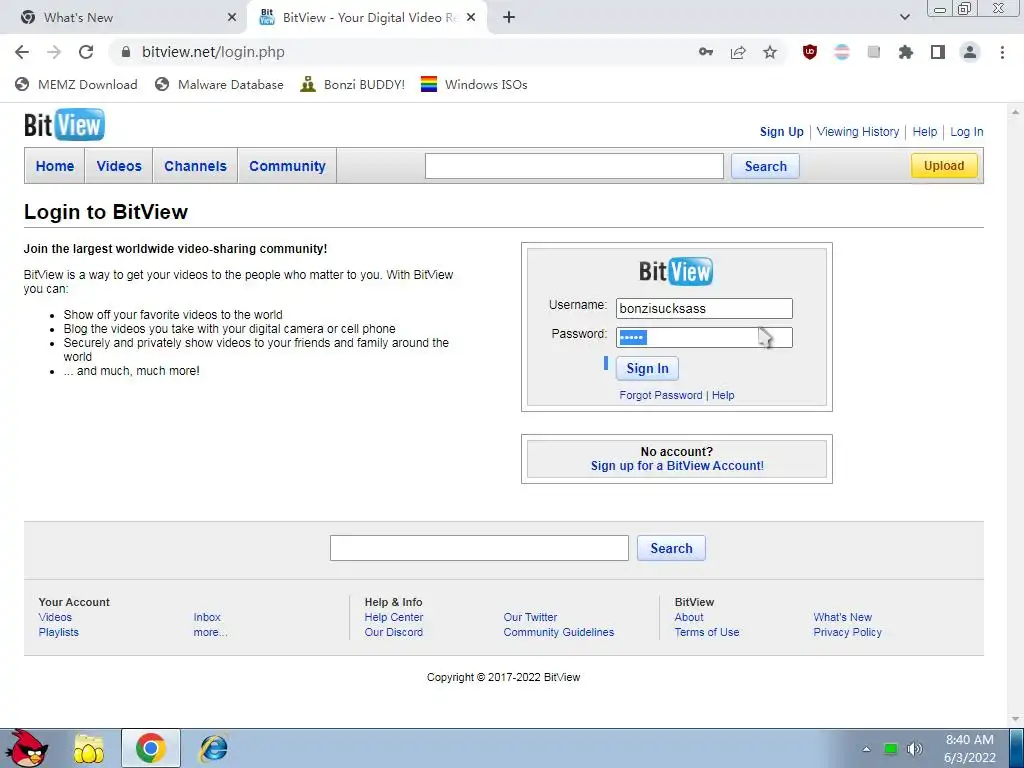Focus the Username field
The width and height of the screenshot is (1024, 768).
[x=704, y=308]
